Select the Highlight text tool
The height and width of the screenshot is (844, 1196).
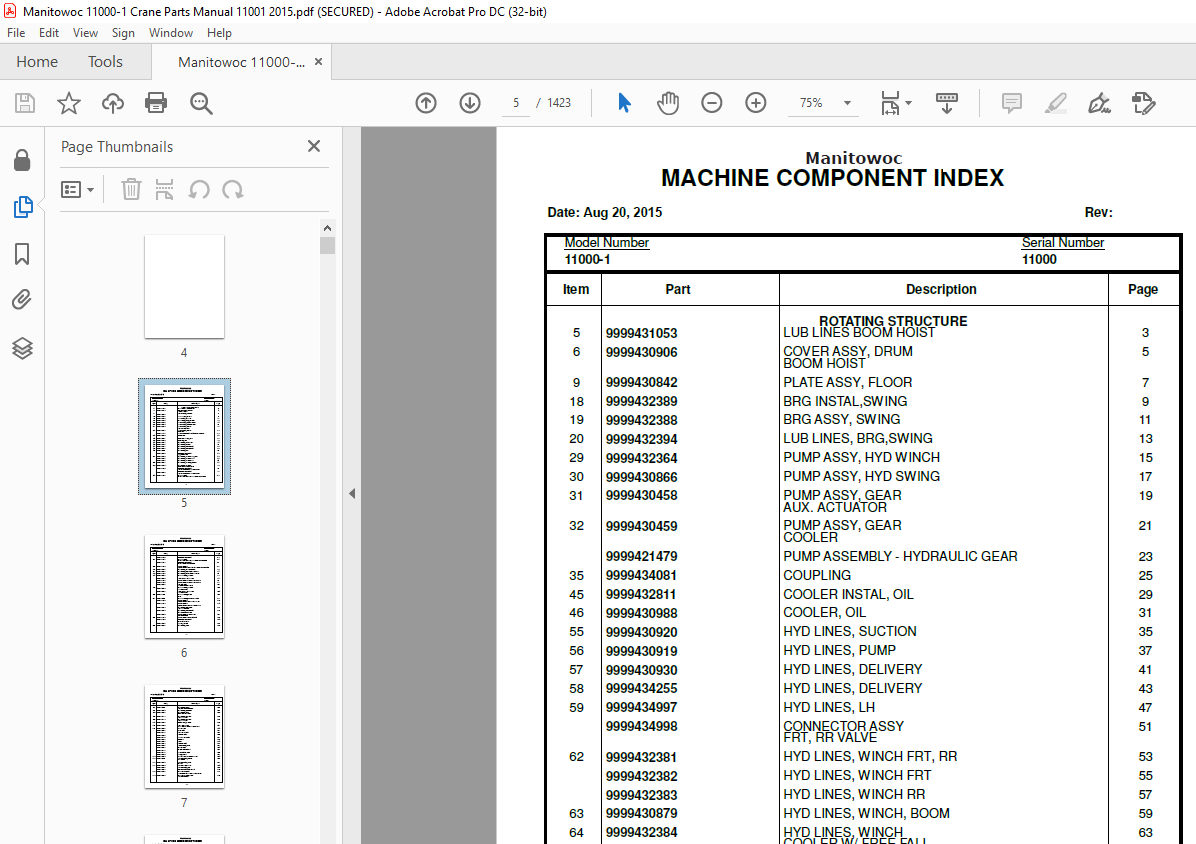coord(1056,103)
